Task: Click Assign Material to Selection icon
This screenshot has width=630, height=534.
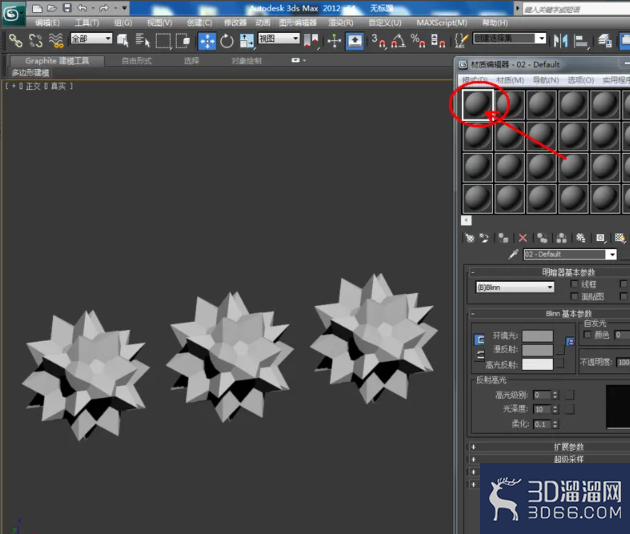Action: click(503, 238)
